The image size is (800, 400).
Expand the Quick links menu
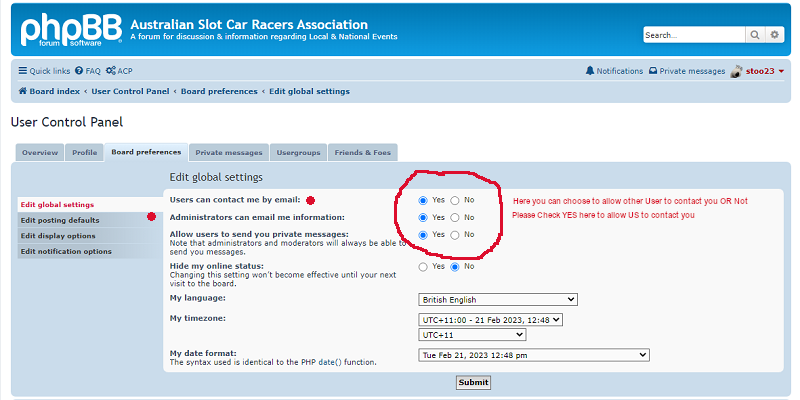tap(44, 71)
